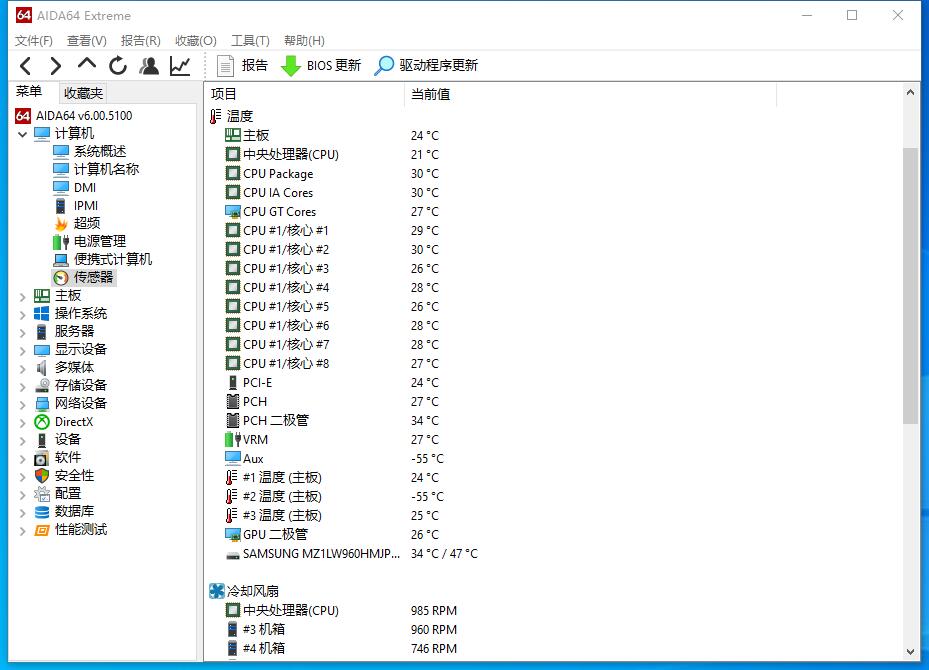This screenshot has height=670, width=929.
Task: Select 超频 in the sidebar tree
Action: 86,224
